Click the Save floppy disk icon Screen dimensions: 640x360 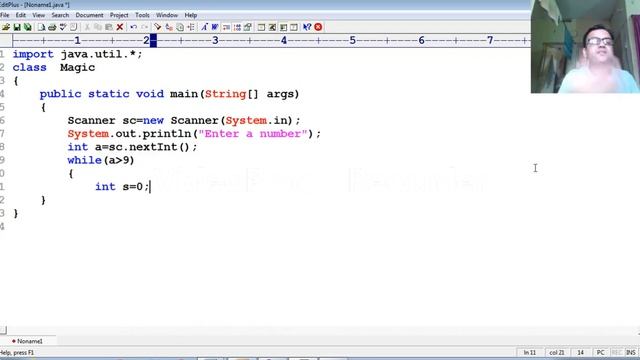(17, 27)
